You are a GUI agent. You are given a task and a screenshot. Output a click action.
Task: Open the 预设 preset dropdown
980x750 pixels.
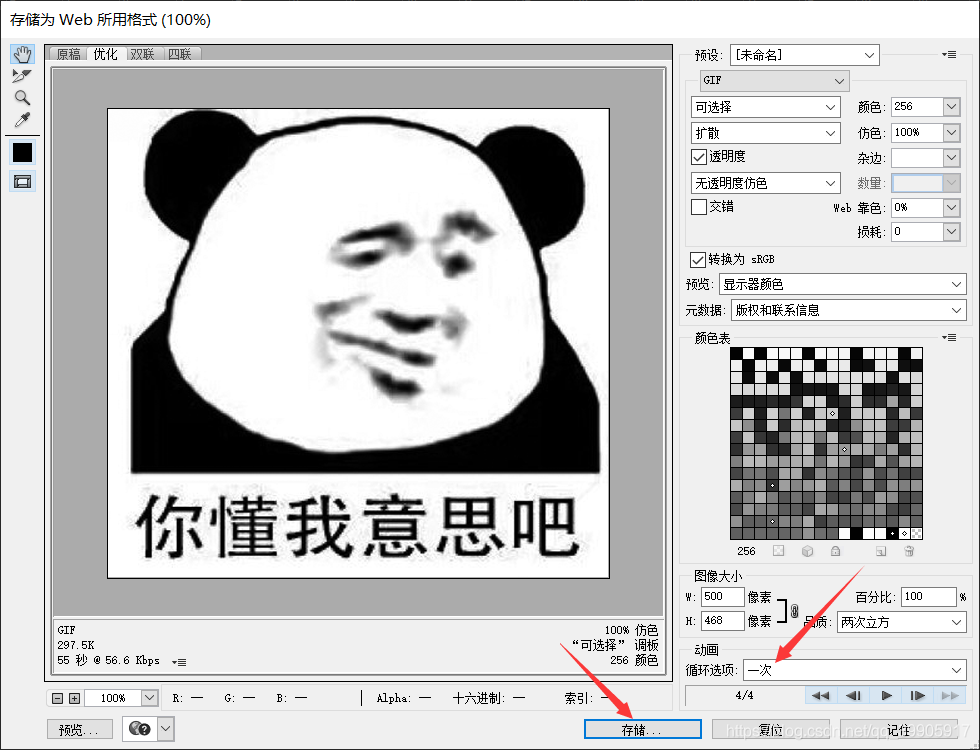(x=804, y=55)
